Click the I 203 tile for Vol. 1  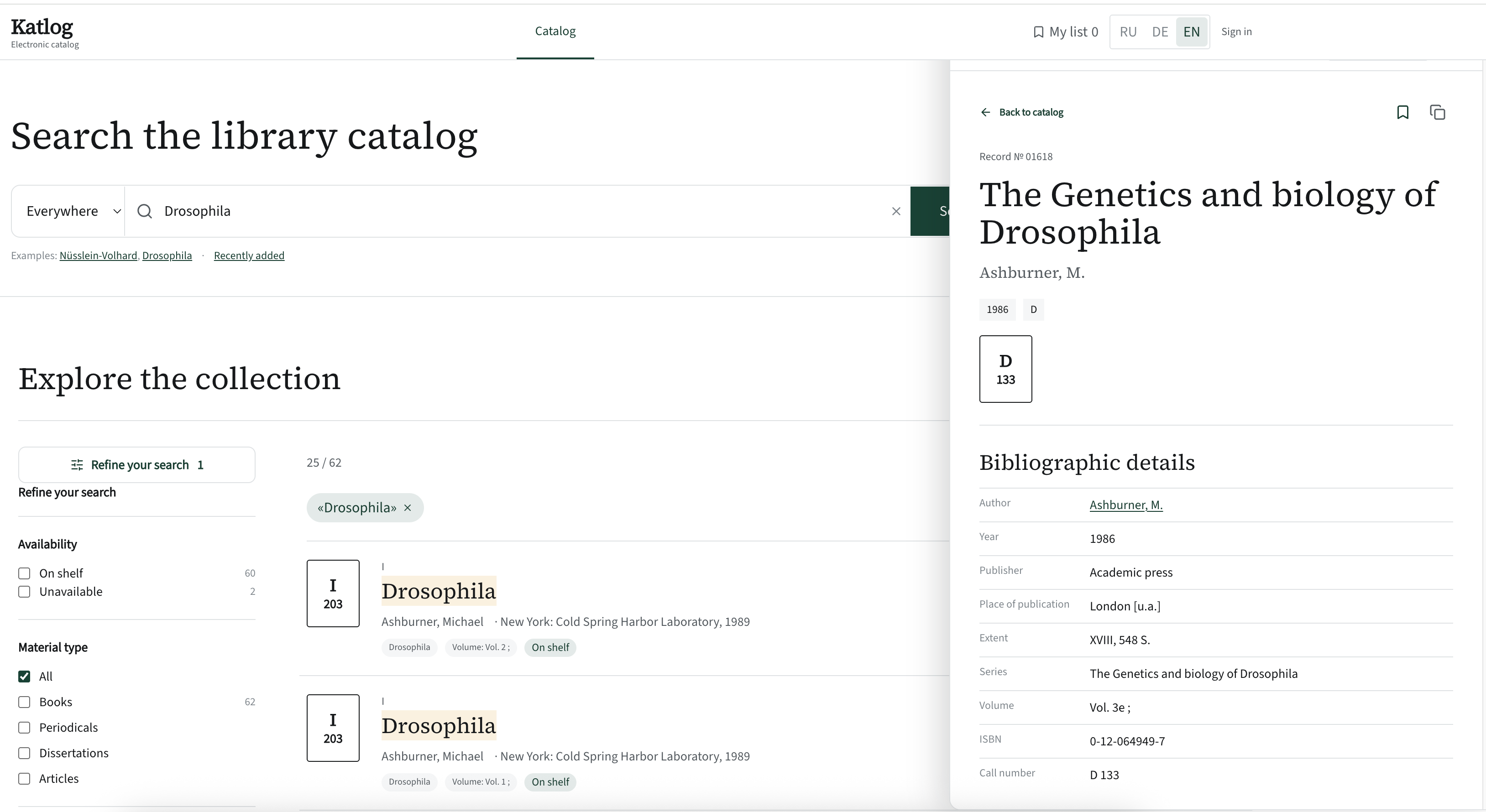pyautogui.click(x=333, y=728)
